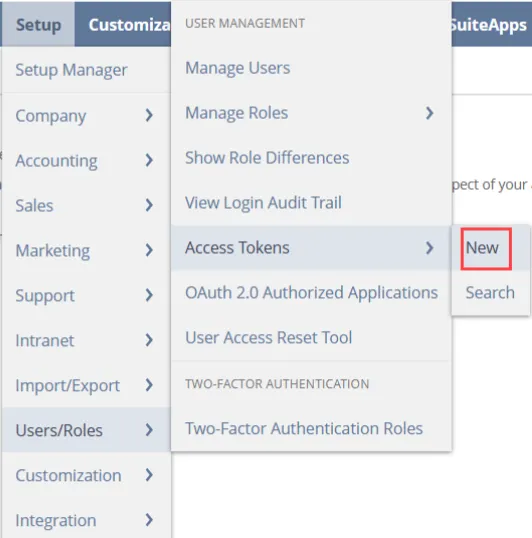Screen dimensions: 532x538
Task: Expand the Customization chevron in dropdown list
Action: coord(149,475)
